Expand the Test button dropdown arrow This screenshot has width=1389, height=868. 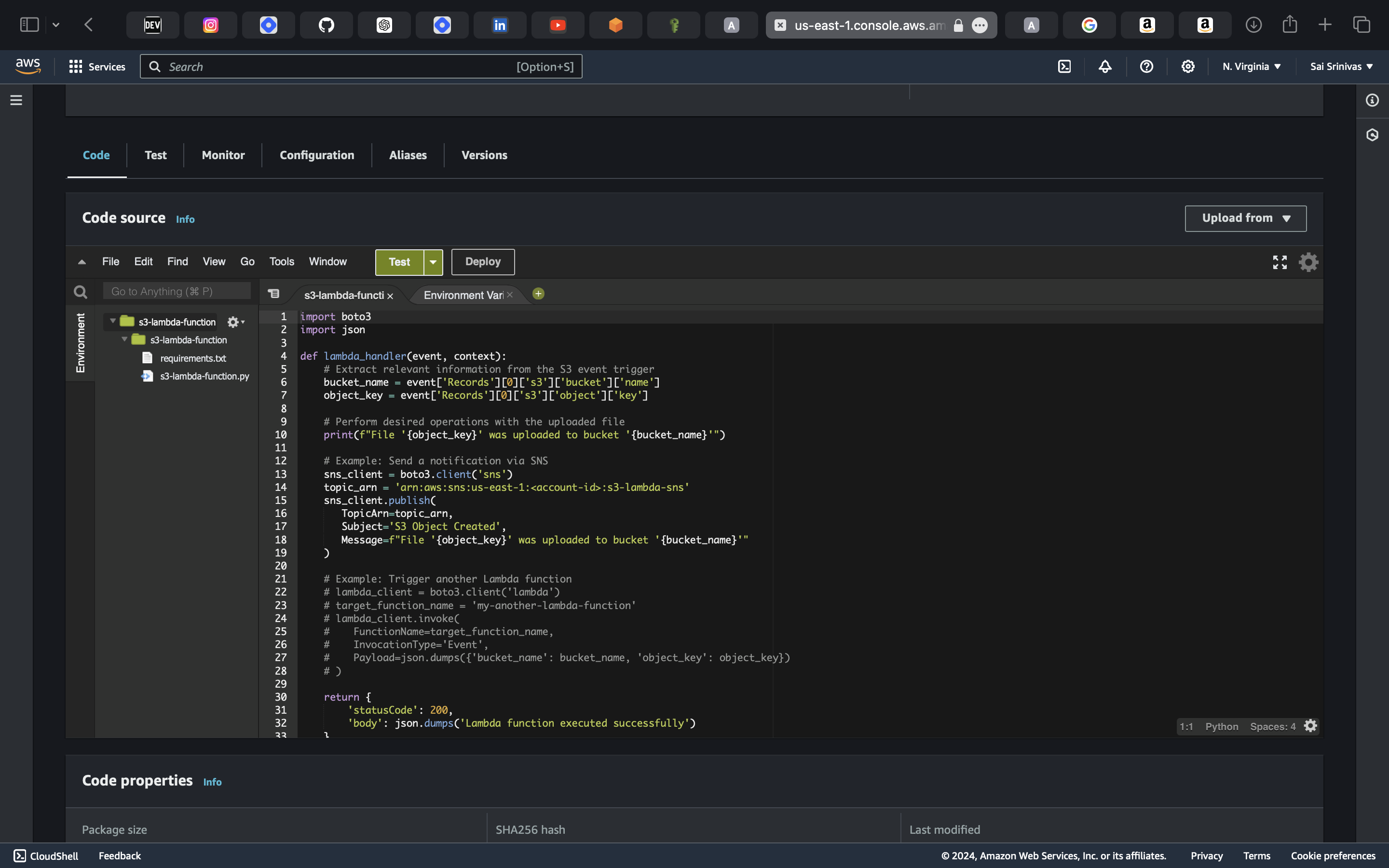pos(434,262)
